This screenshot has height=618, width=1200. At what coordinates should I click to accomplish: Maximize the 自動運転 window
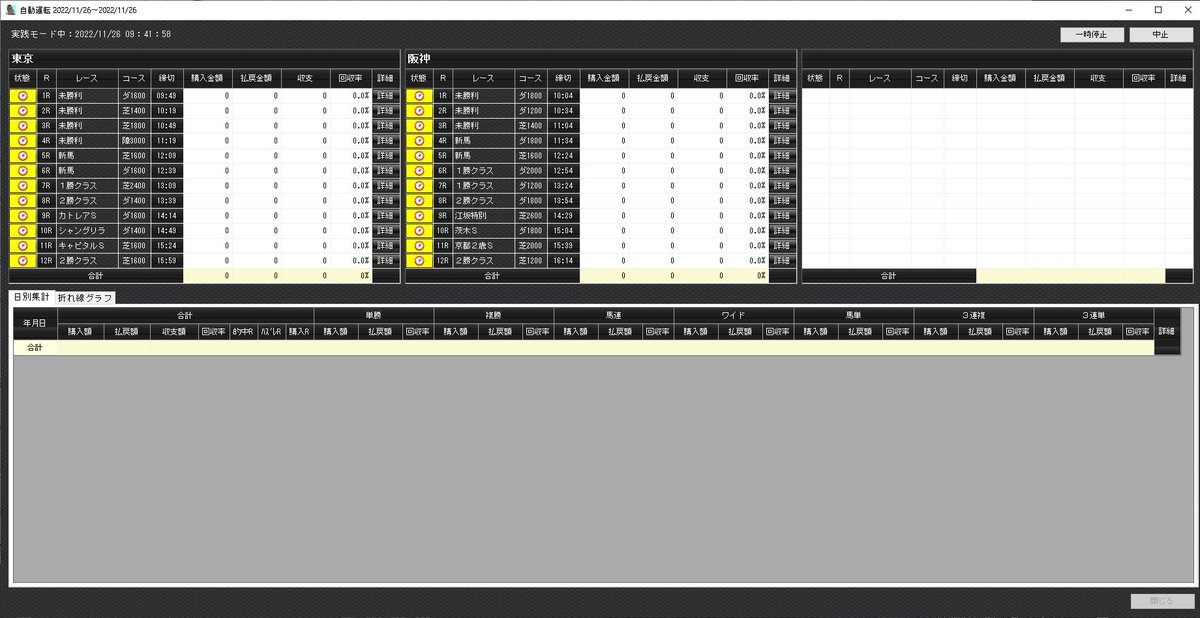1157,9
